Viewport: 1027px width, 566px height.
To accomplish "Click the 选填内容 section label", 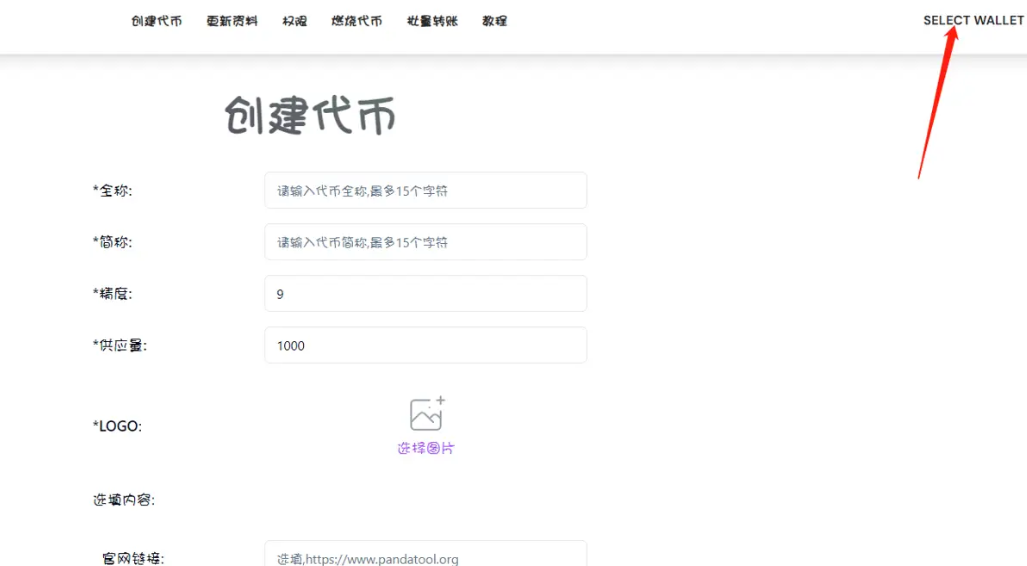I will (123, 500).
